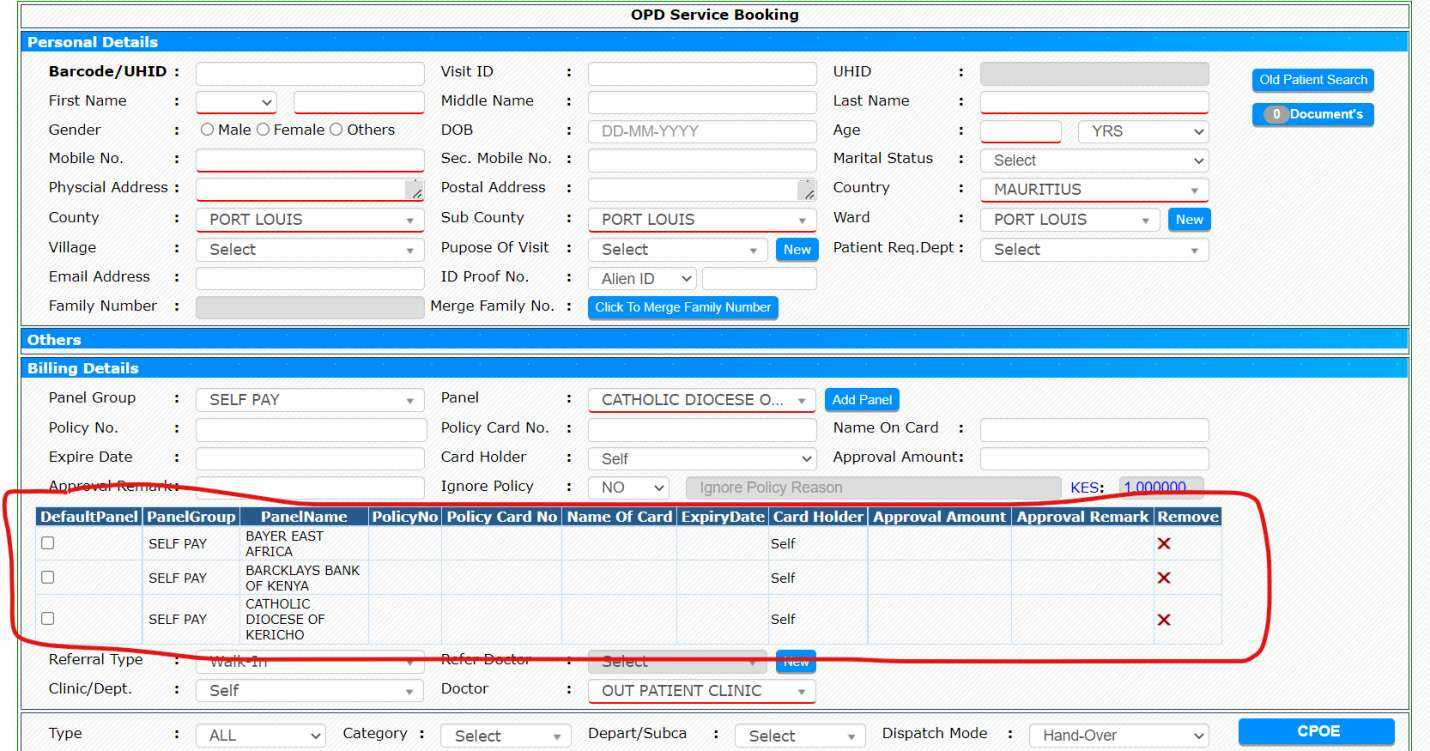Viewport: 1430px width, 751px height.
Task: Remove the BAYER EAST AFRICA panel row
Action: click(1162, 543)
